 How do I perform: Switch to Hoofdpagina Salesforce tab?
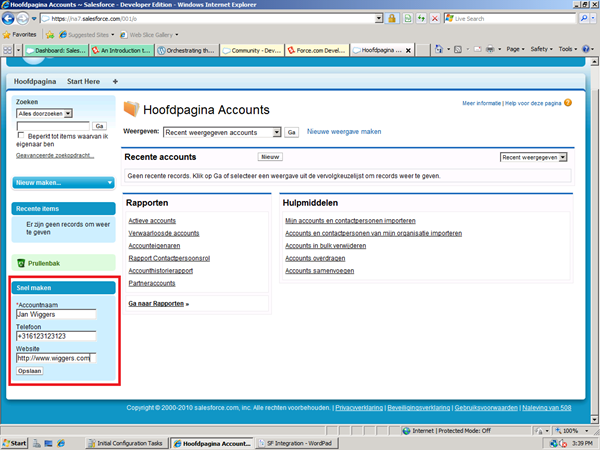click(x=35, y=82)
